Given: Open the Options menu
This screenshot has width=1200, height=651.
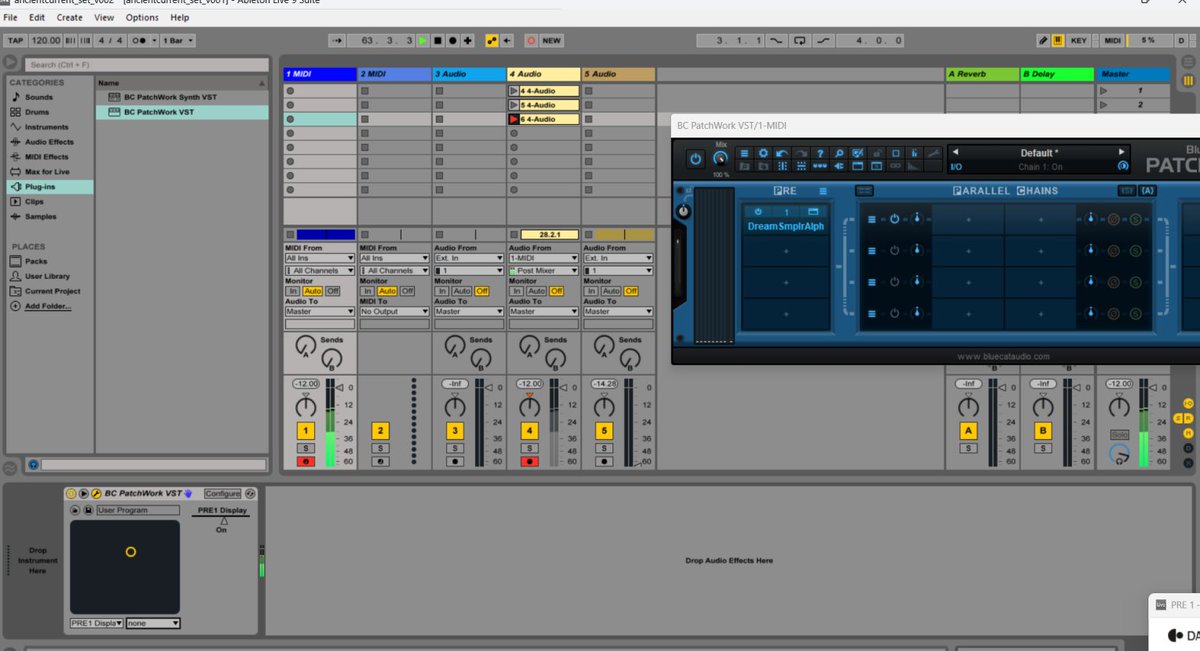Looking at the screenshot, I should (142, 17).
